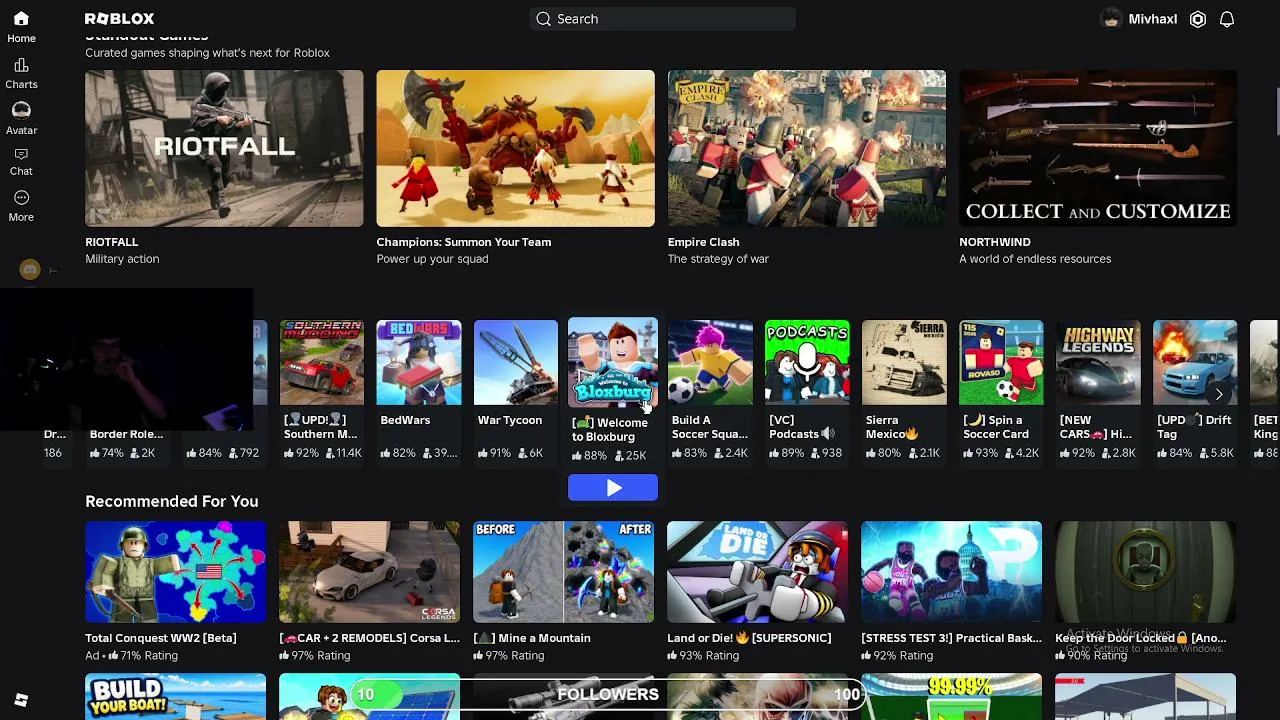Open the notifications bell
The image size is (1280, 720).
[1227, 19]
